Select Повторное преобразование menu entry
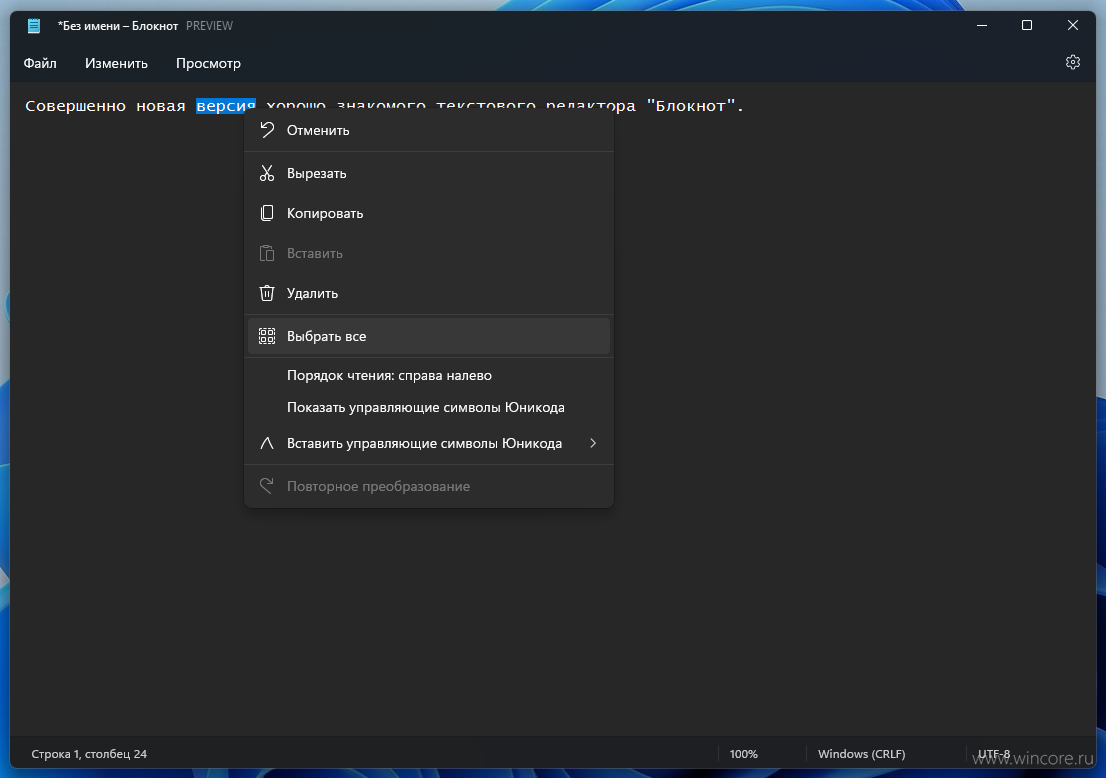 [x=429, y=486]
